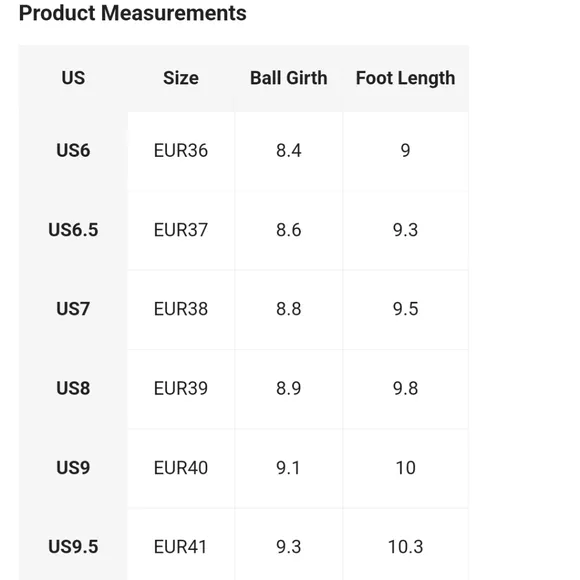Select the US9.5 row label

73,547
